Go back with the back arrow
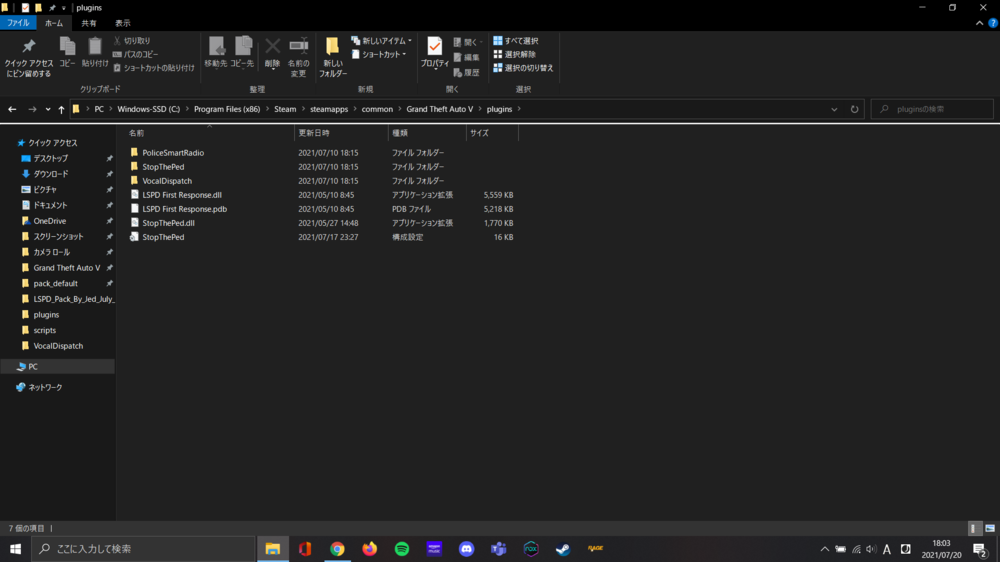The image size is (1000, 562). pyautogui.click(x=12, y=109)
